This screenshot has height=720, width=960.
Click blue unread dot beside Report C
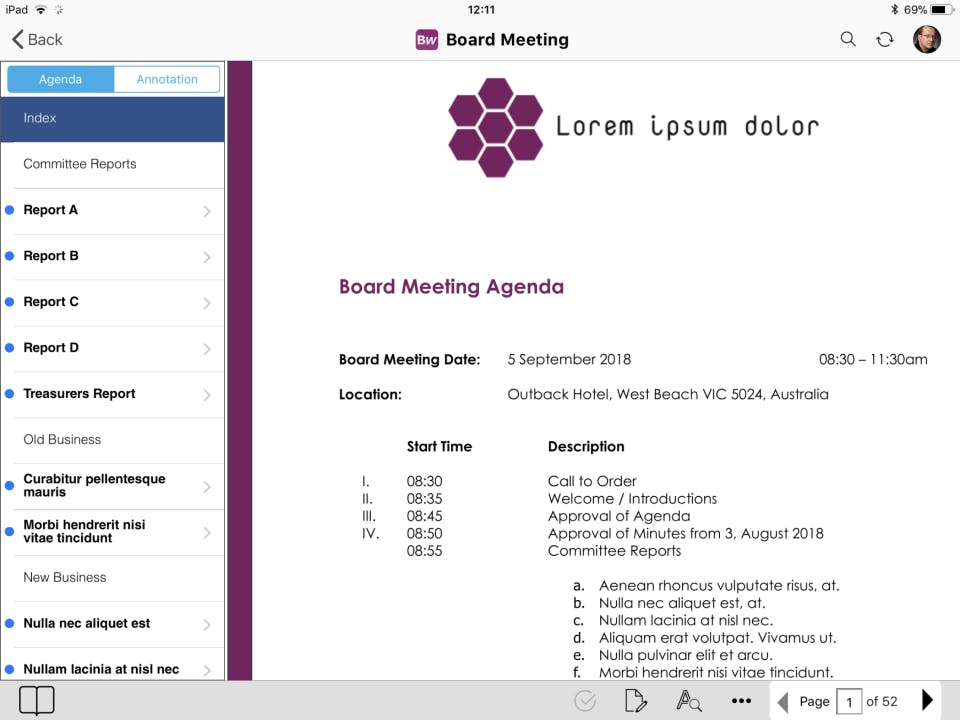coord(9,302)
